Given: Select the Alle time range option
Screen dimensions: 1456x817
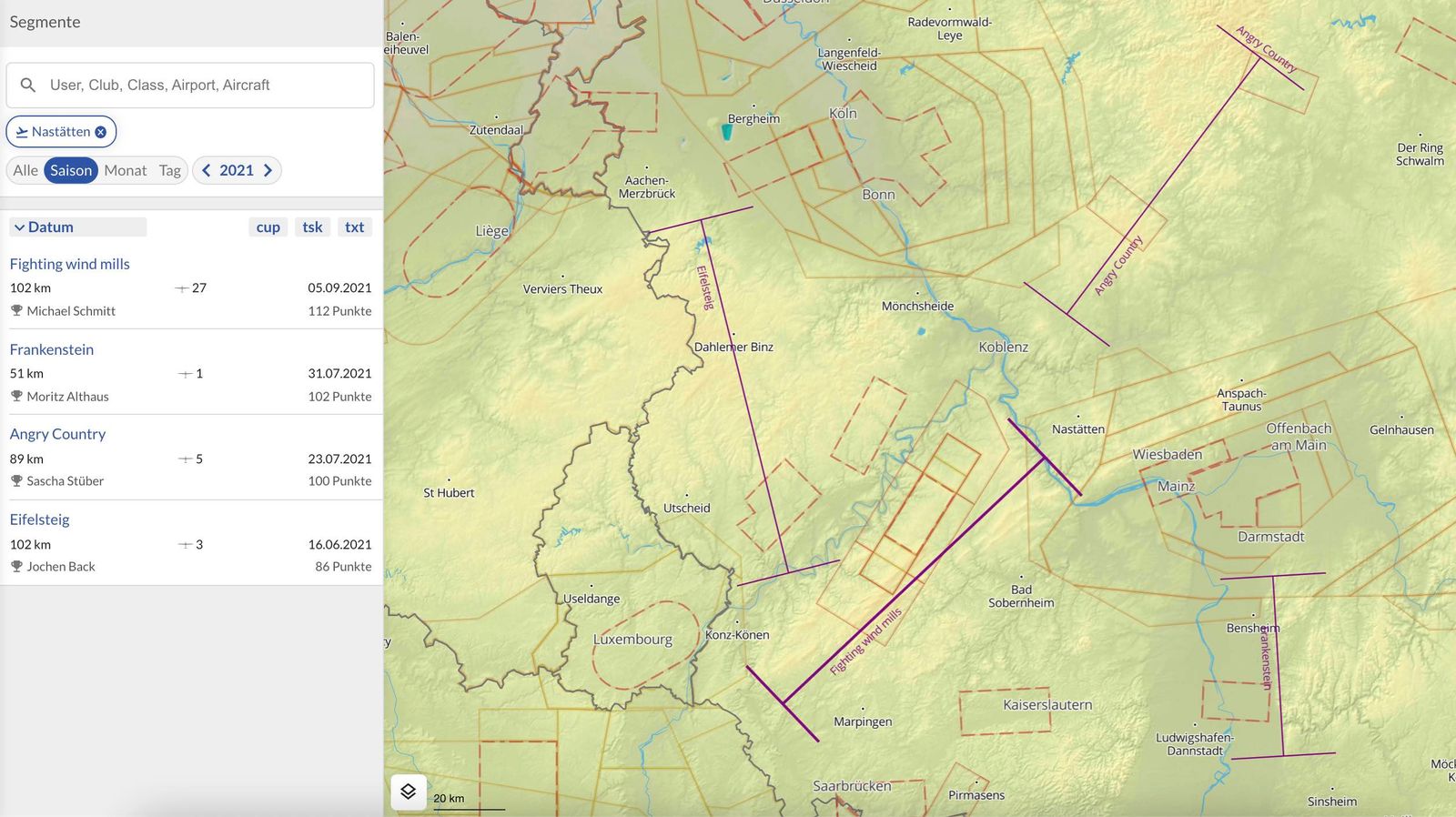Looking at the screenshot, I should click(x=25, y=170).
